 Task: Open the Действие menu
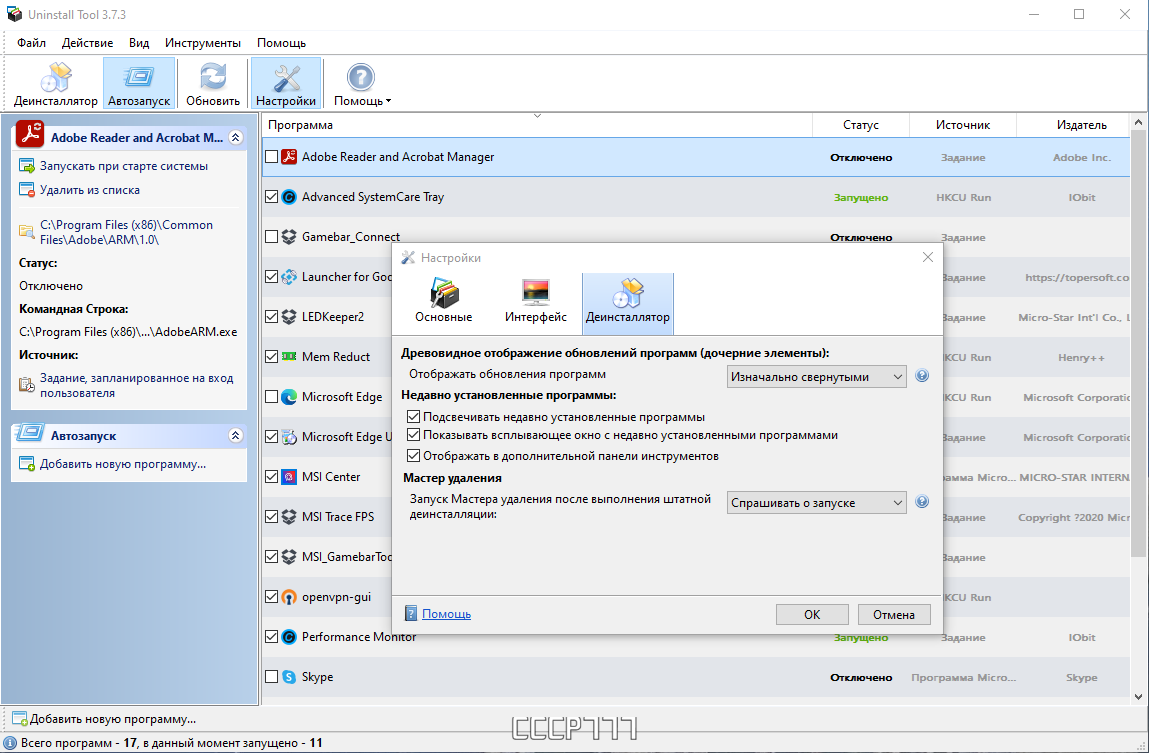(87, 42)
